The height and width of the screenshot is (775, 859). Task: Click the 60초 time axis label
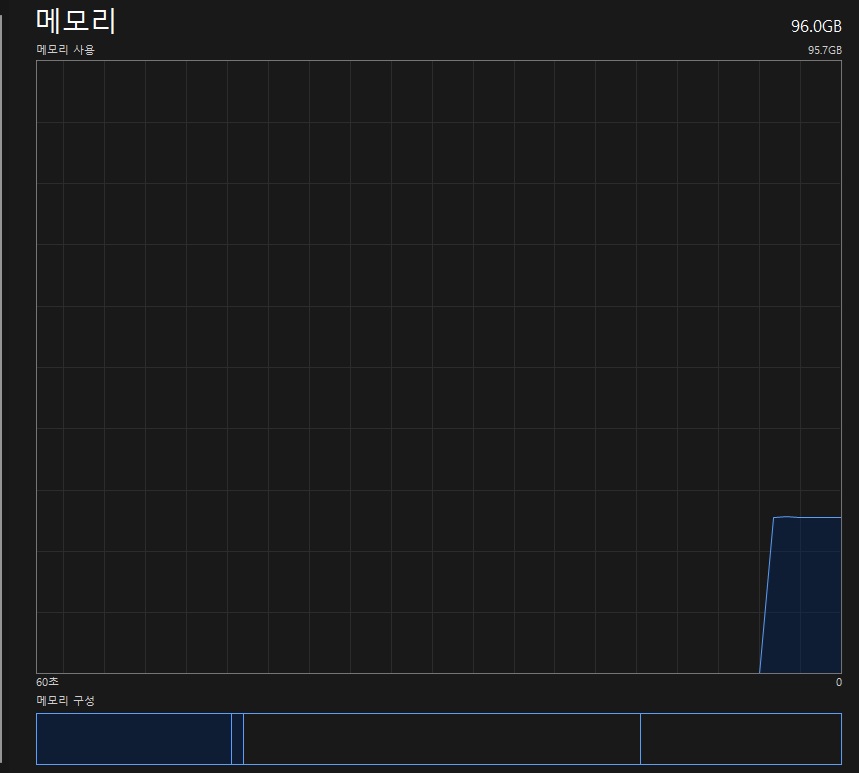coord(47,682)
